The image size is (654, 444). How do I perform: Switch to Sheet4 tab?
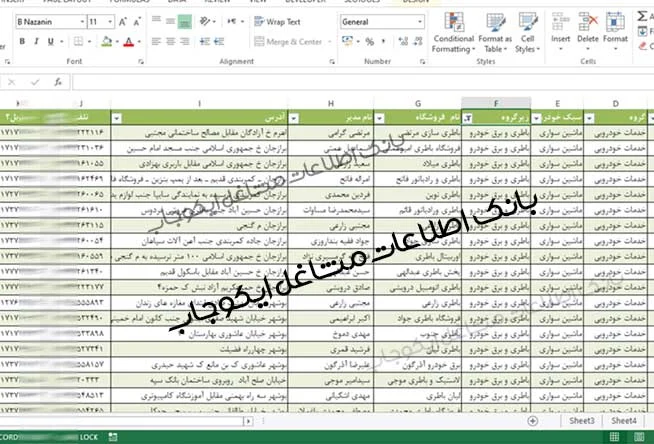(x=624, y=421)
